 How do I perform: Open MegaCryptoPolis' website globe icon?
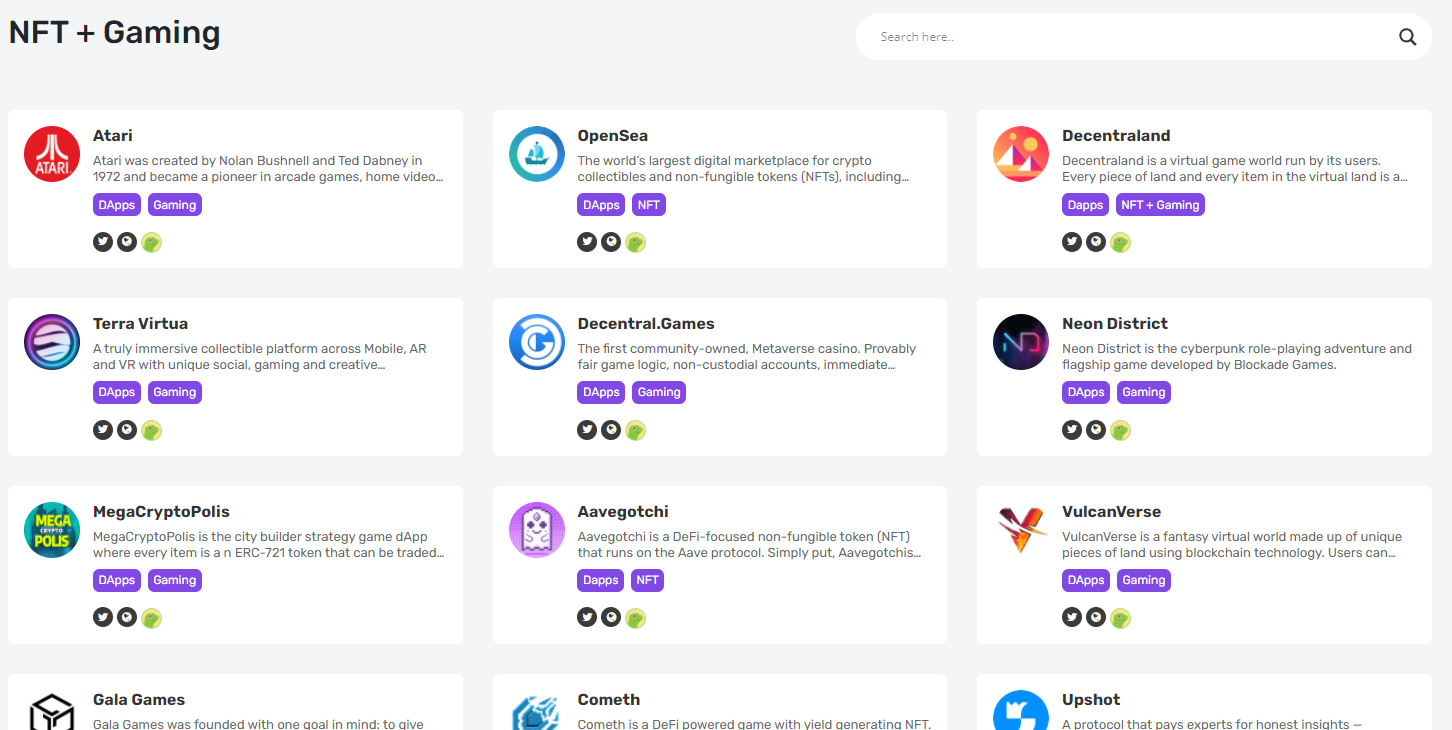[127, 618]
